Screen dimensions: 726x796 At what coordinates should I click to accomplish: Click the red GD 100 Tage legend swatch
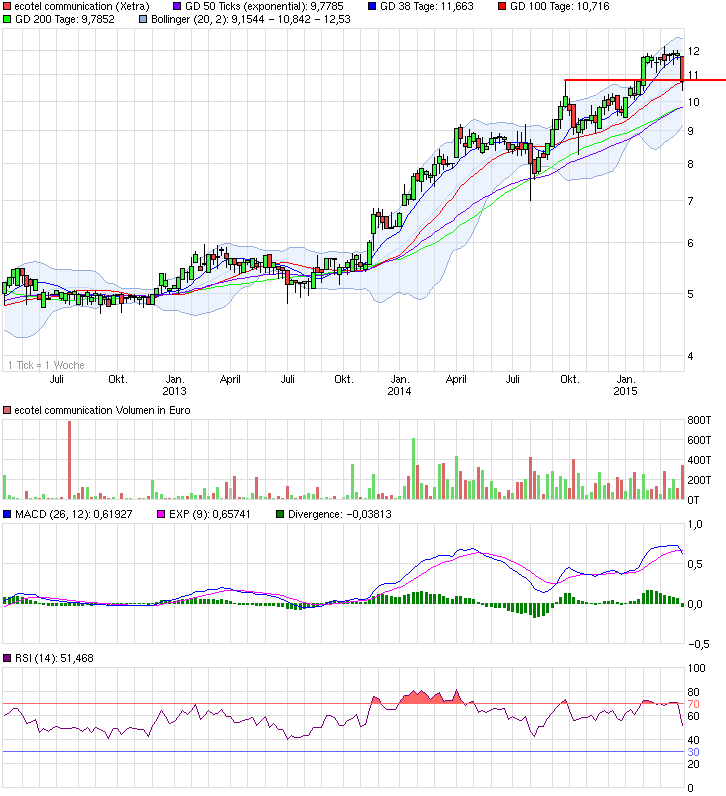(x=502, y=7)
